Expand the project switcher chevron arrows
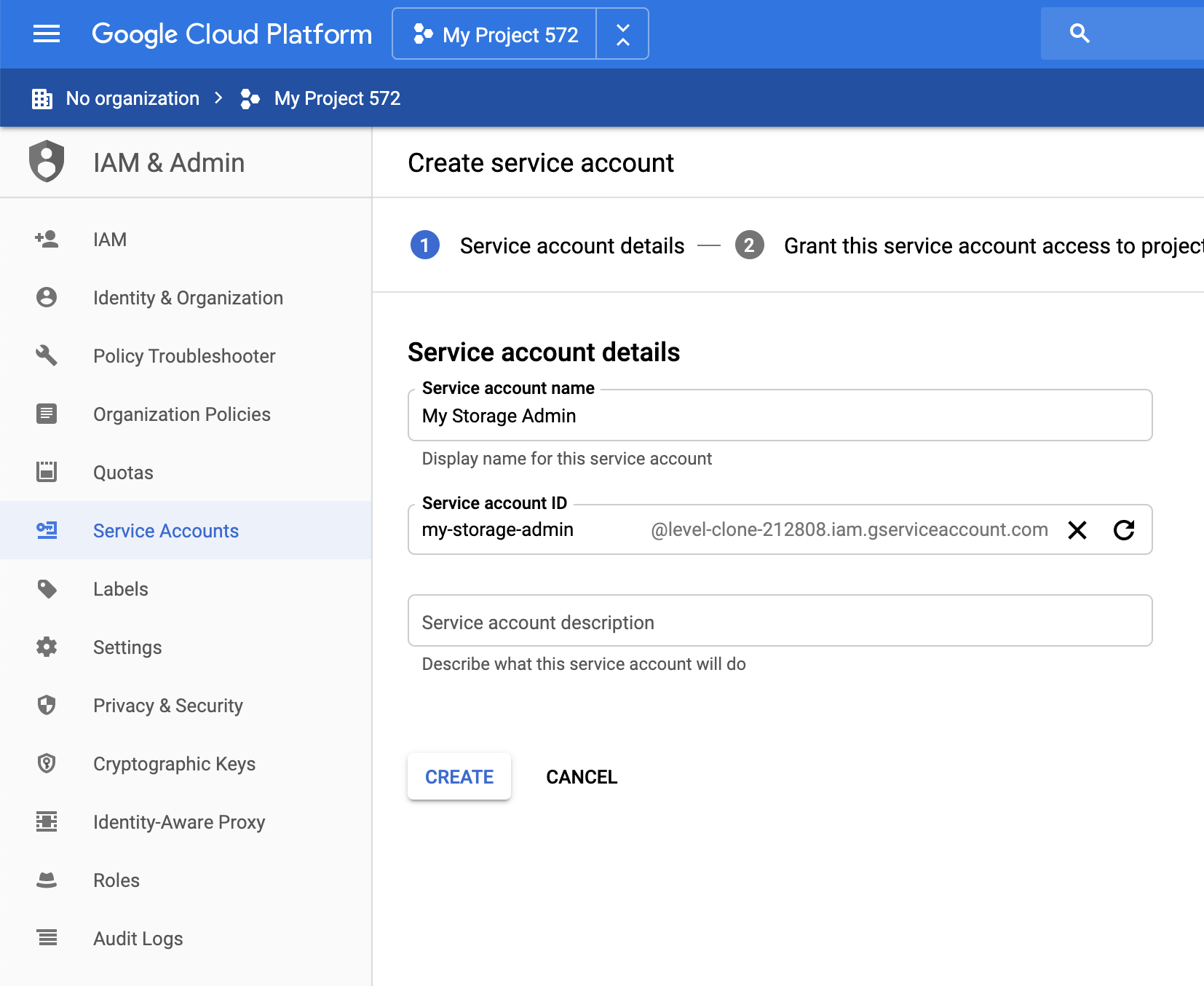Screen dimensions: 1204x986 tap(622, 34)
